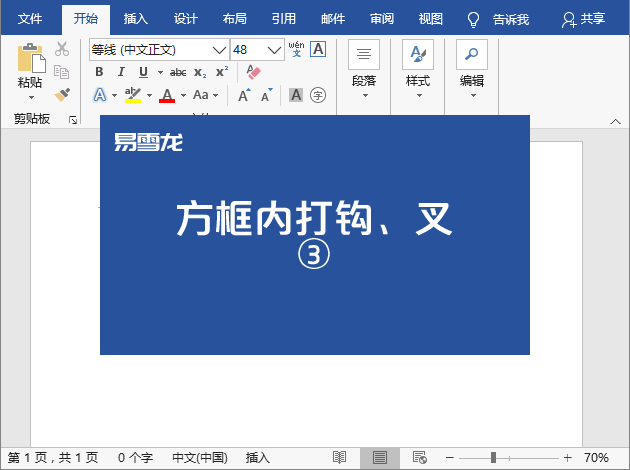Image resolution: width=630 pixels, height=470 pixels.
Task: Switch to the View (视图) tab
Action: (431, 18)
